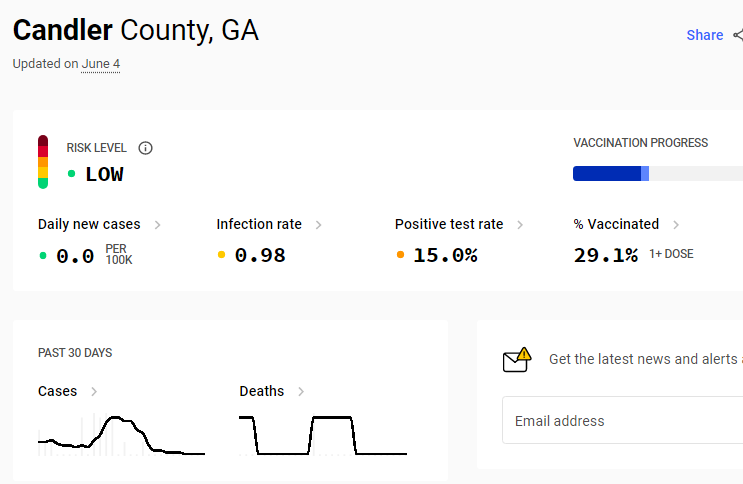Focus the Email address field
Viewport: 743px width, 484px height.
pyautogui.click(x=623, y=420)
